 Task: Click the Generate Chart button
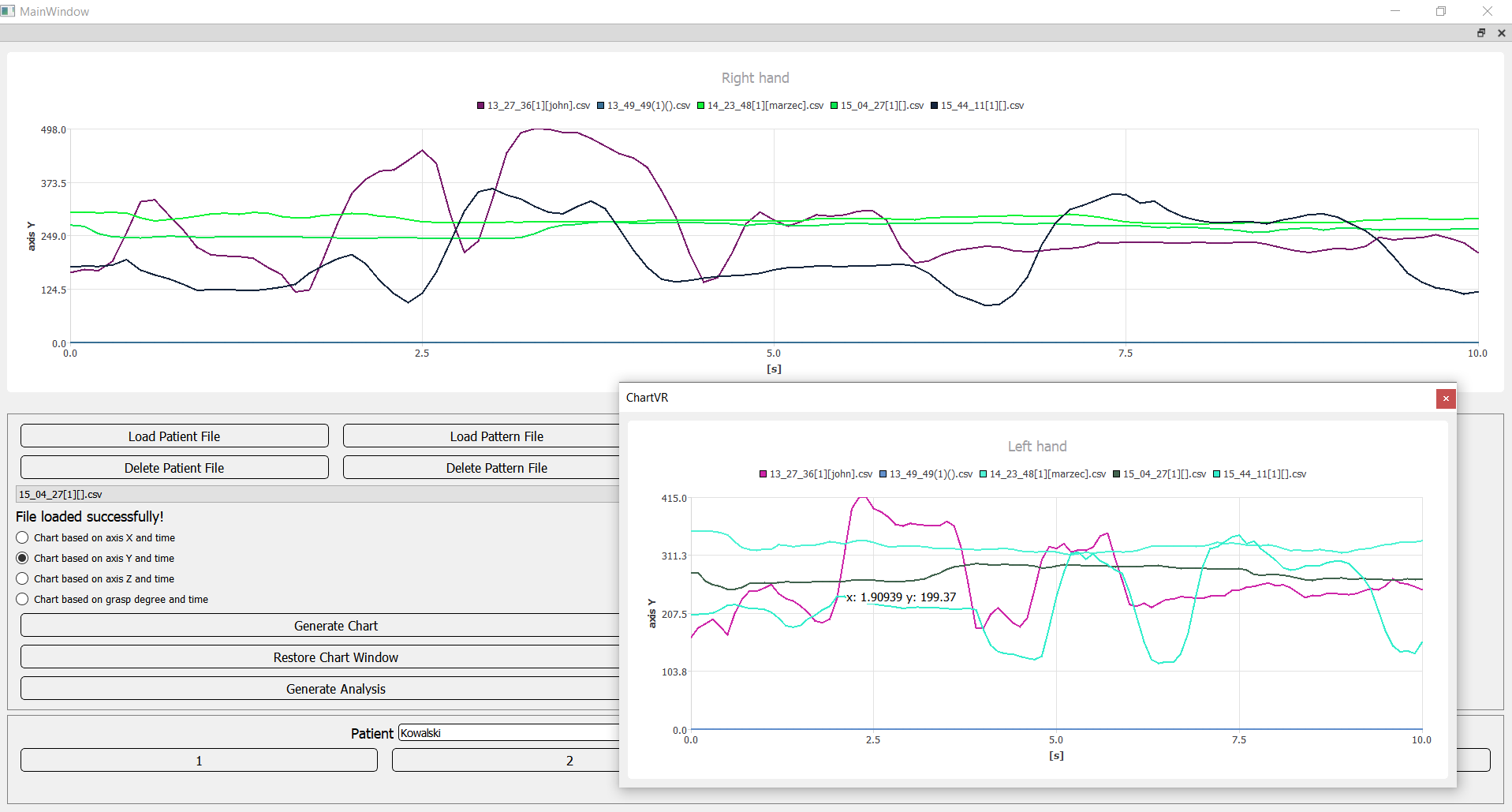[x=320, y=626]
